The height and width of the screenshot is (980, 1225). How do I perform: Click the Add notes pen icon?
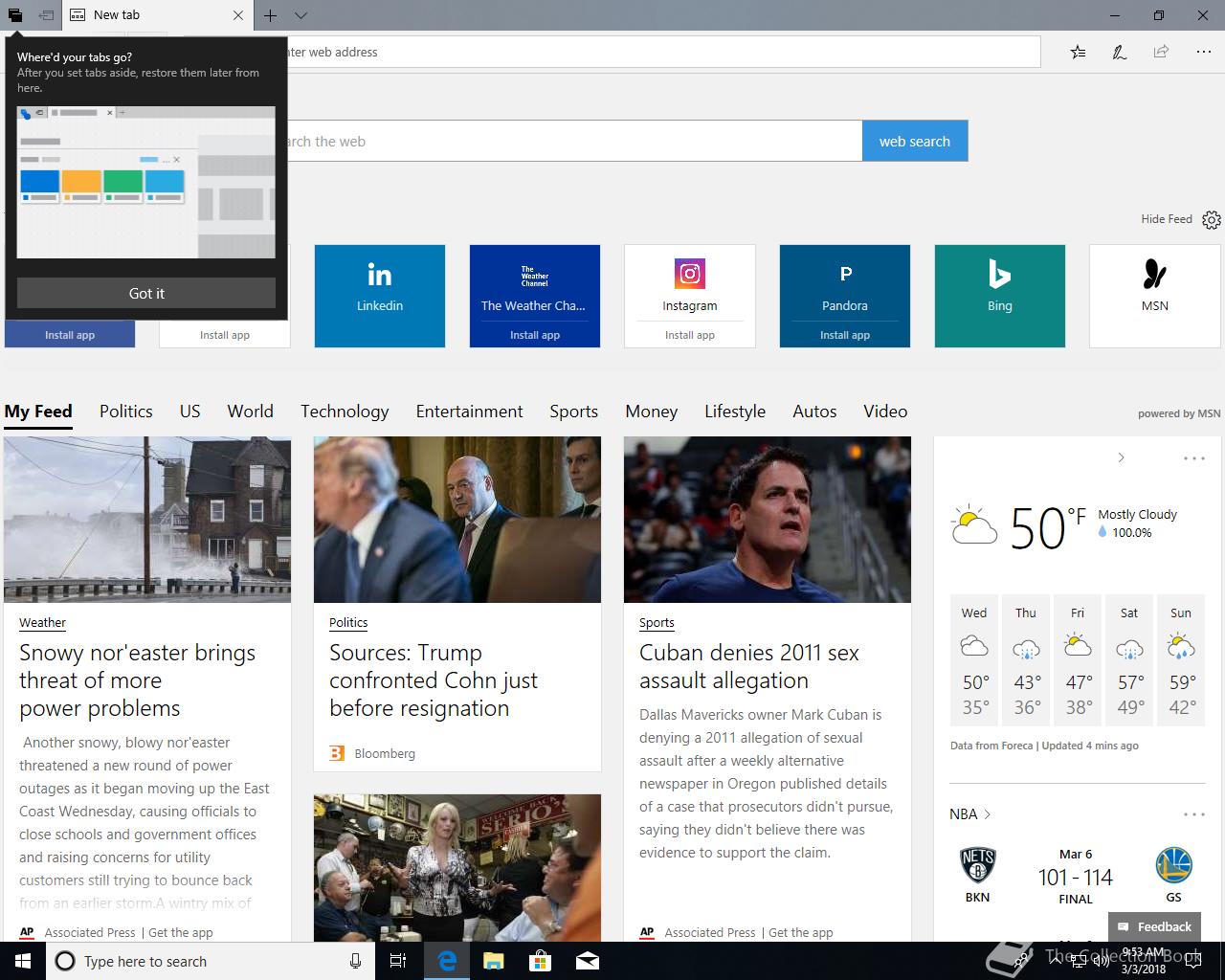point(1119,52)
